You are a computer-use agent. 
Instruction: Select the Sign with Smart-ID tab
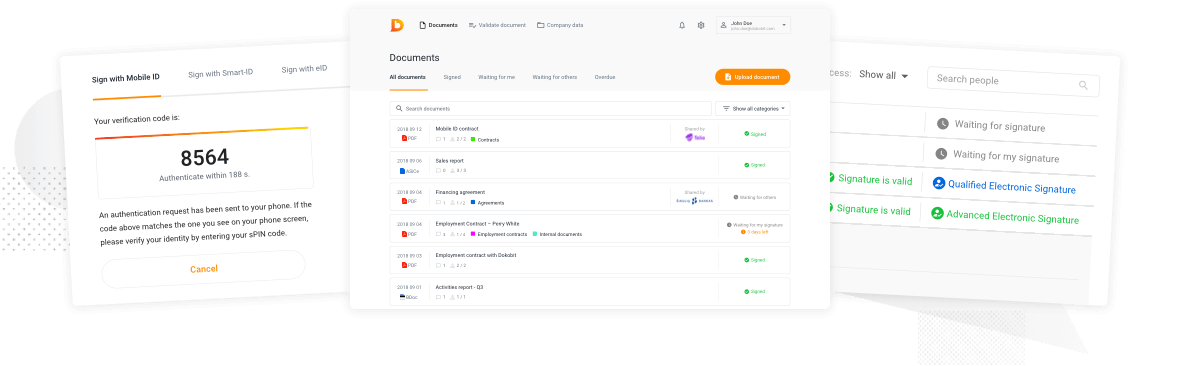tap(220, 73)
